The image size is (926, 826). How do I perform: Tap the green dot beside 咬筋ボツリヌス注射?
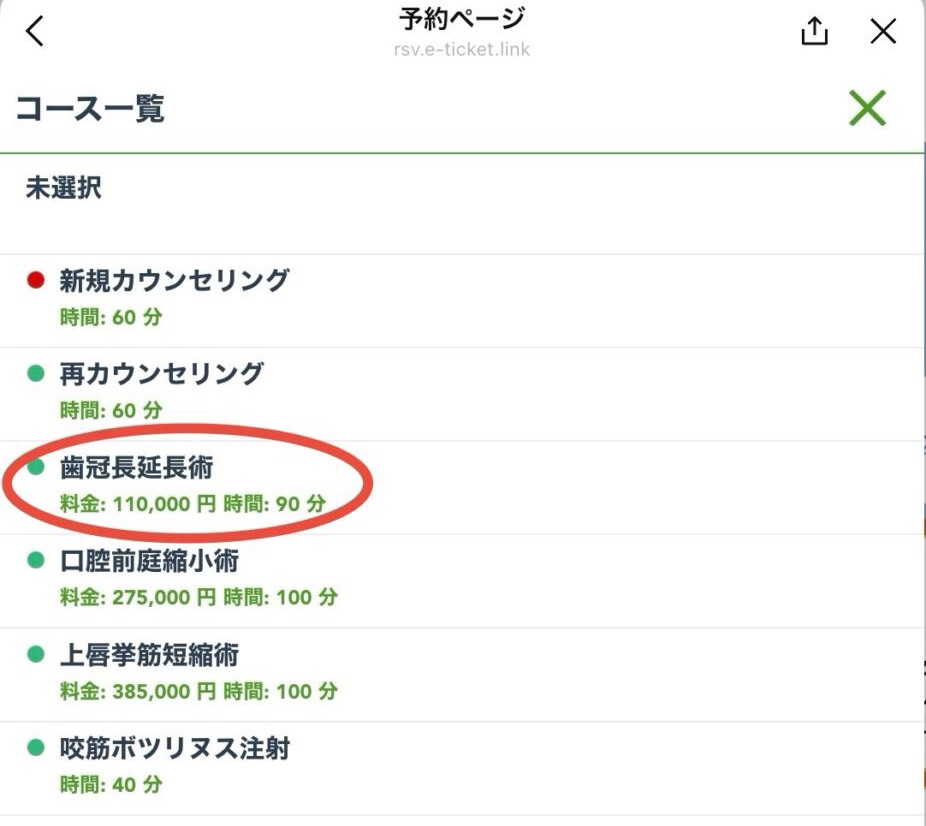[x=36, y=748]
